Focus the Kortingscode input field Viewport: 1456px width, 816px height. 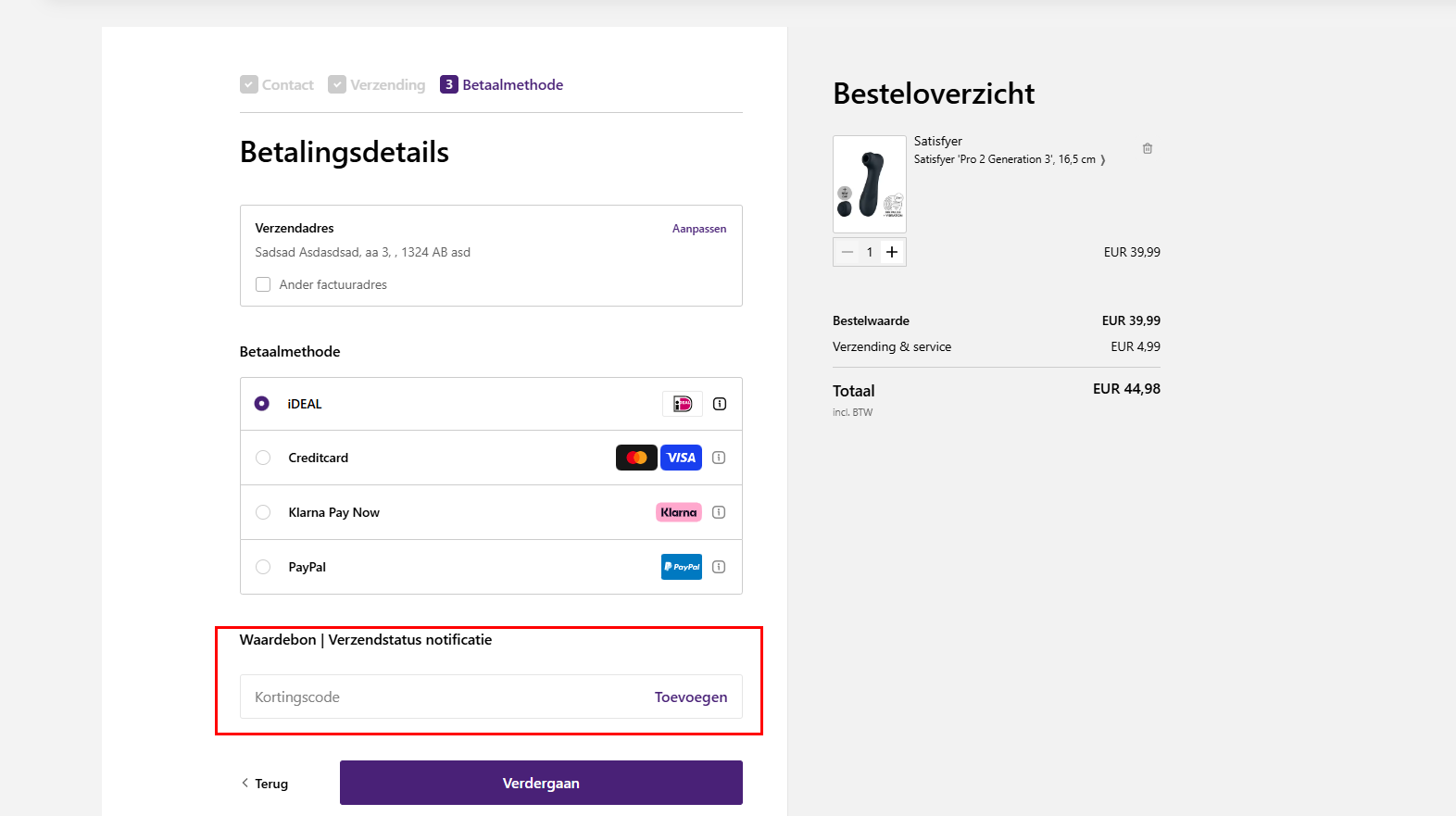click(445, 697)
